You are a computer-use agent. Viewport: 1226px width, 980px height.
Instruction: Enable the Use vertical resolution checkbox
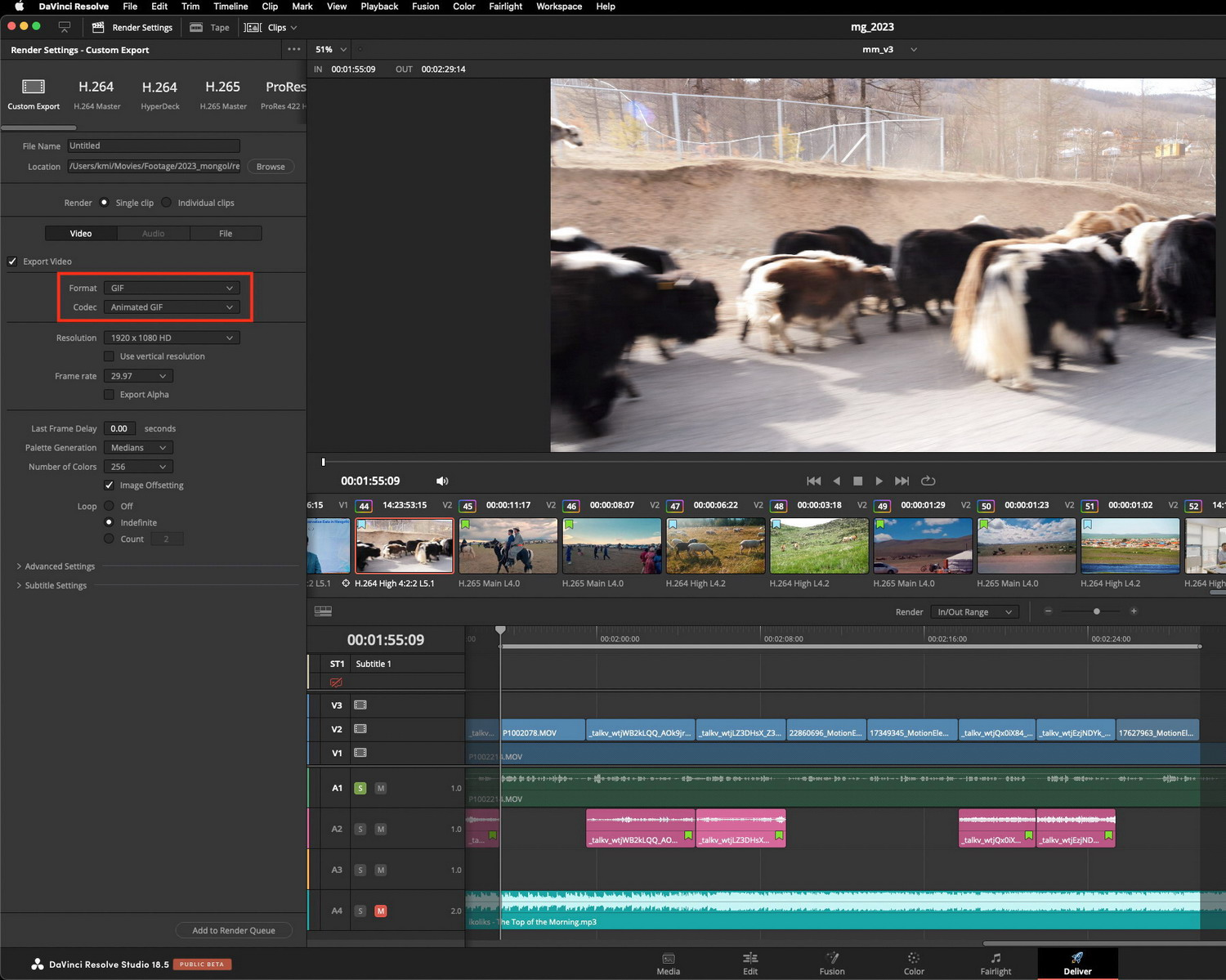[109, 356]
